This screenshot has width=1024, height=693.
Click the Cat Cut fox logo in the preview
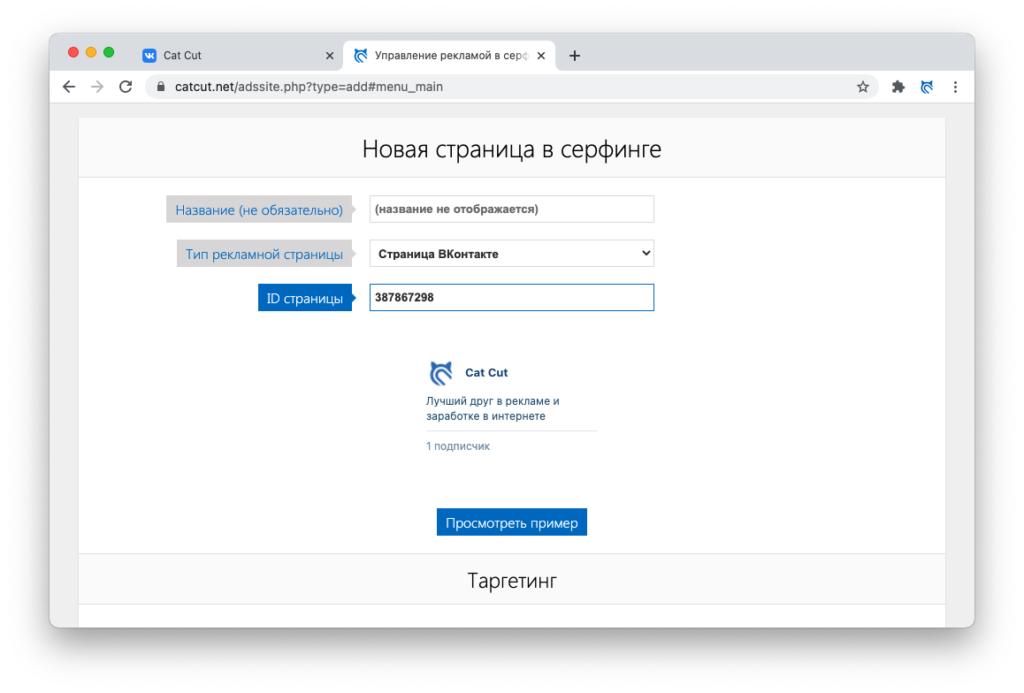[x=441, y=372]
